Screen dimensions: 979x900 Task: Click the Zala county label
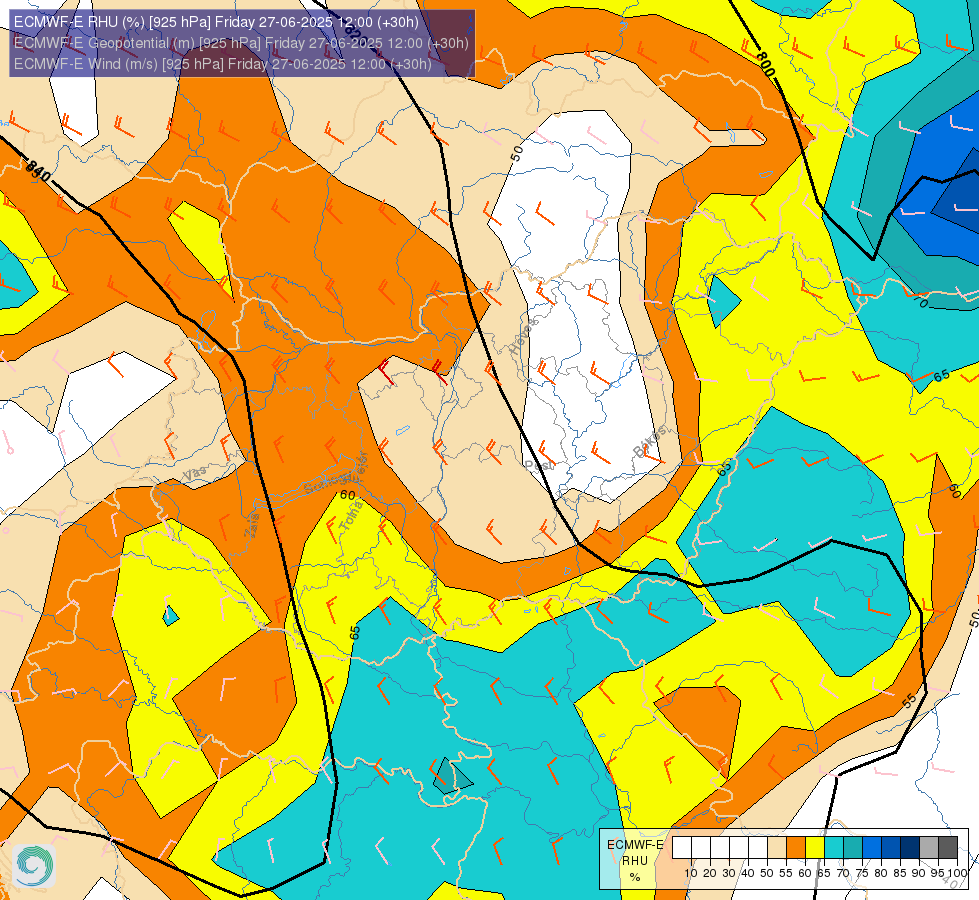[x=252, y=528]
